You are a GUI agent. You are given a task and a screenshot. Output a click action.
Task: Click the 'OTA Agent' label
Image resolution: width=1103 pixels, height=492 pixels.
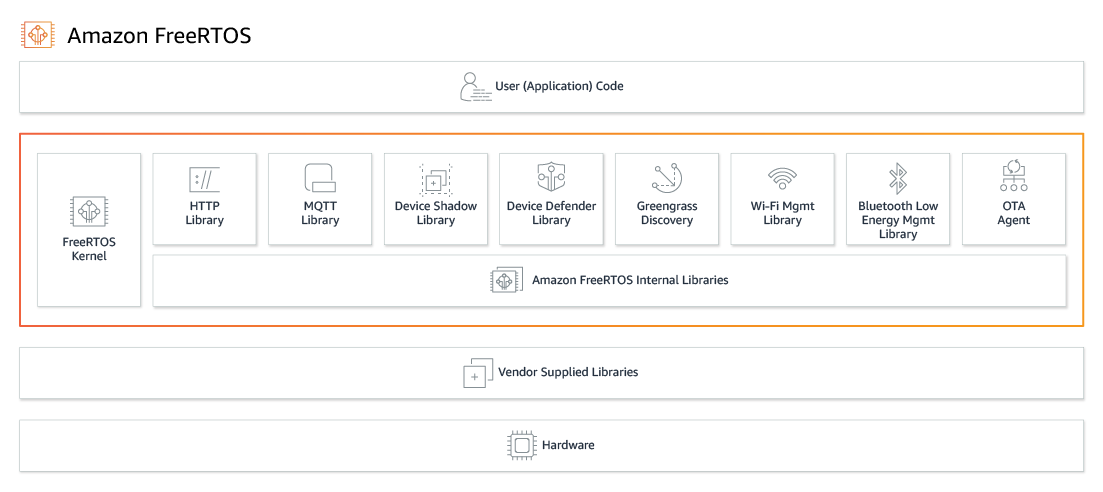1014,213
